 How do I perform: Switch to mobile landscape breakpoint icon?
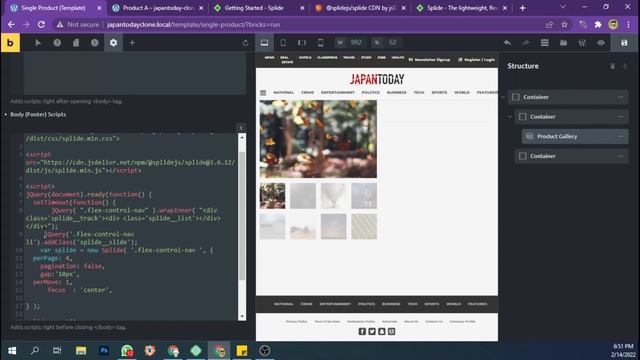click(302, 43)
